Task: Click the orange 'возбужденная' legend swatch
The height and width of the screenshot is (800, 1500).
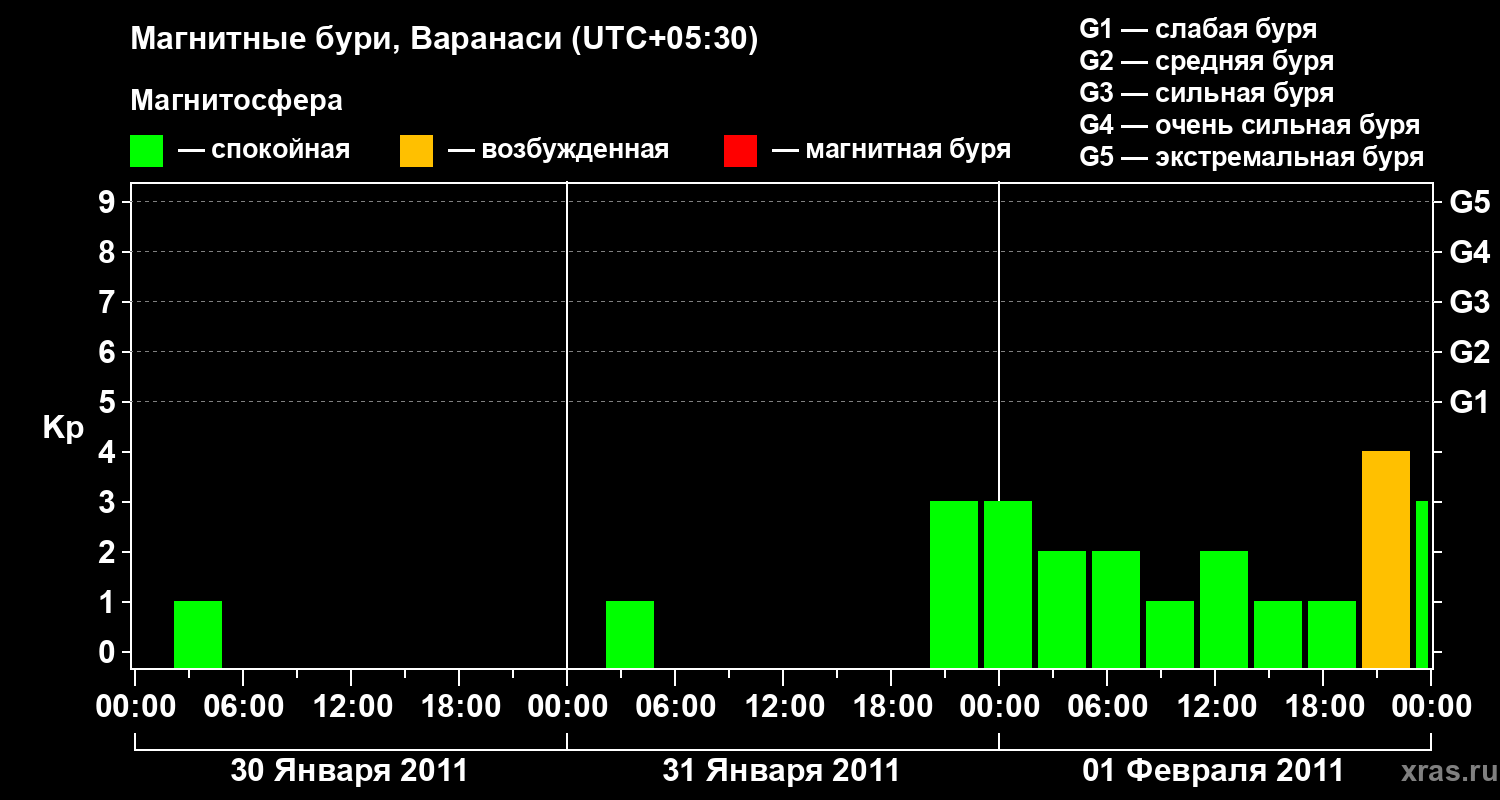Action: (x=416, y=151)
